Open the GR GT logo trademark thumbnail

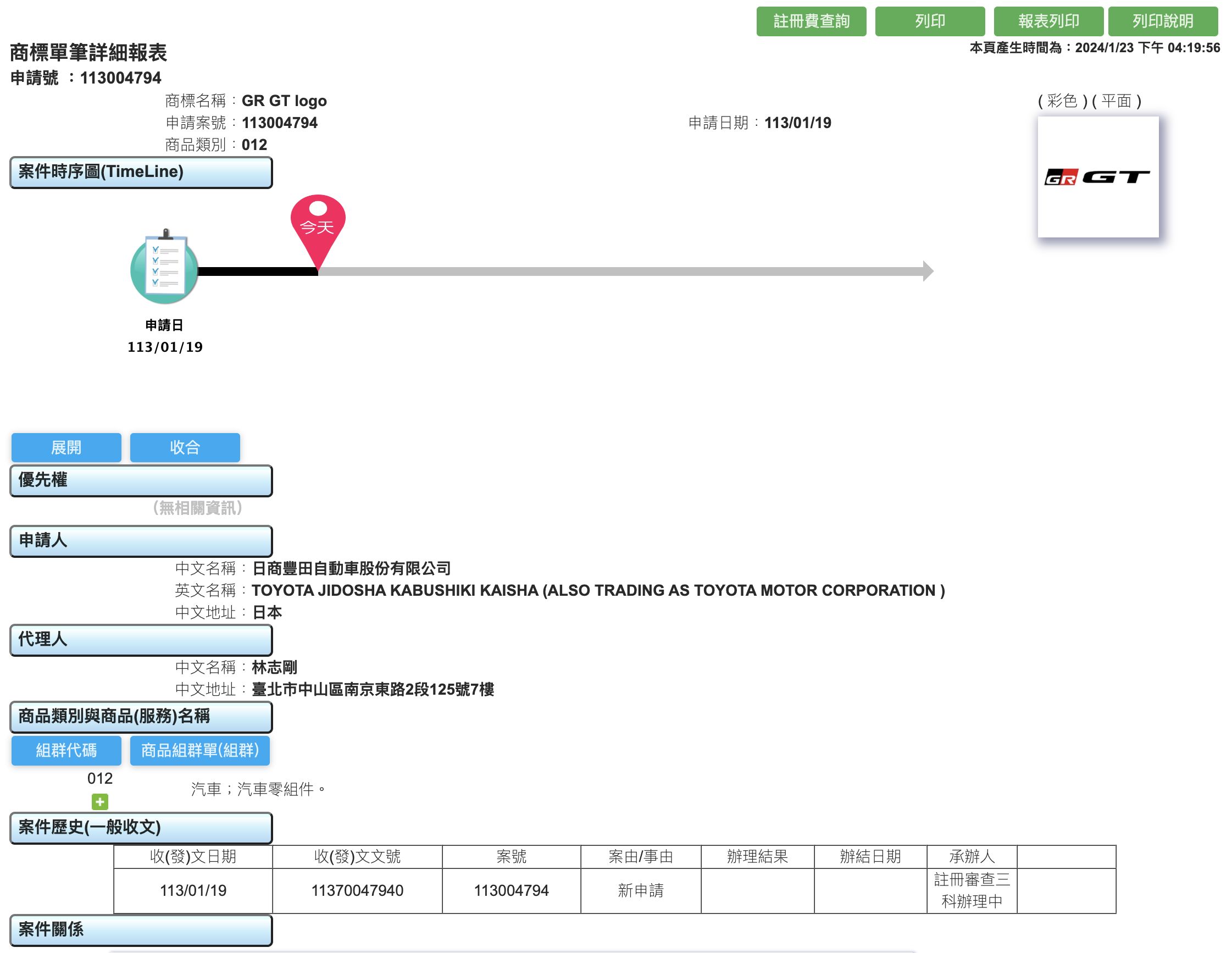1098,177
